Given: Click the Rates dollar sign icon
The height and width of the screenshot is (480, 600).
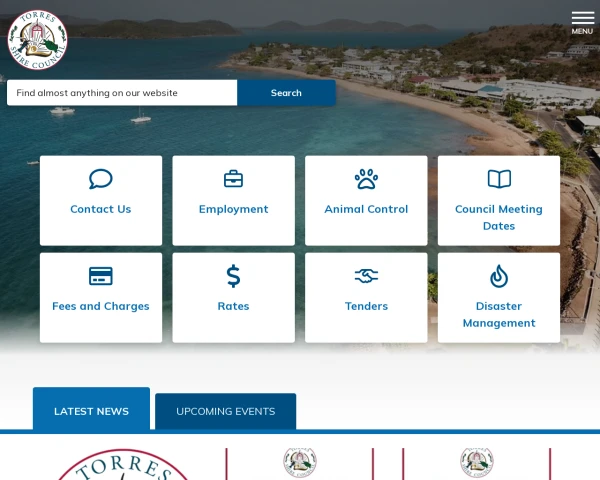Looking at the screenshot, I should coord(233,276).
